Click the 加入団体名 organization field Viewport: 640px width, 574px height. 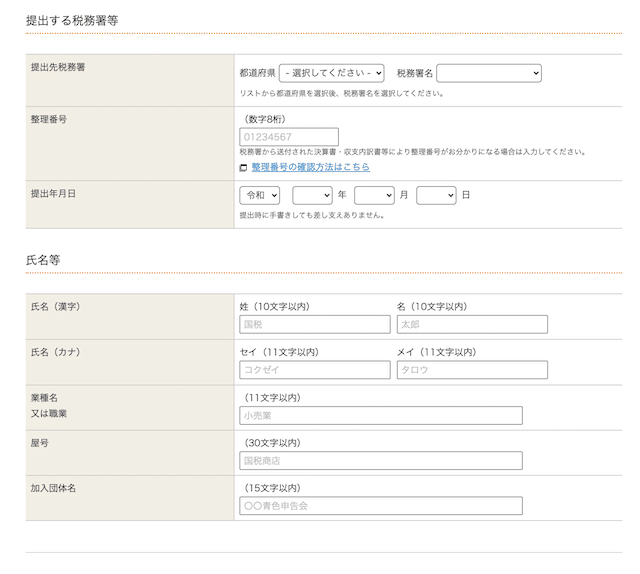pos(380,506)
